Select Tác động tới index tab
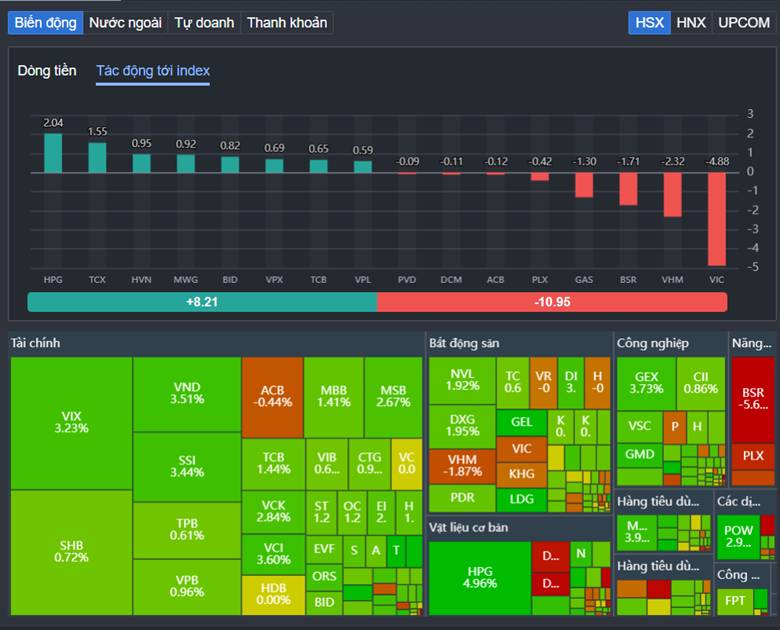Image resolution: width=780 pixels, height=630 pixels. 153,71
